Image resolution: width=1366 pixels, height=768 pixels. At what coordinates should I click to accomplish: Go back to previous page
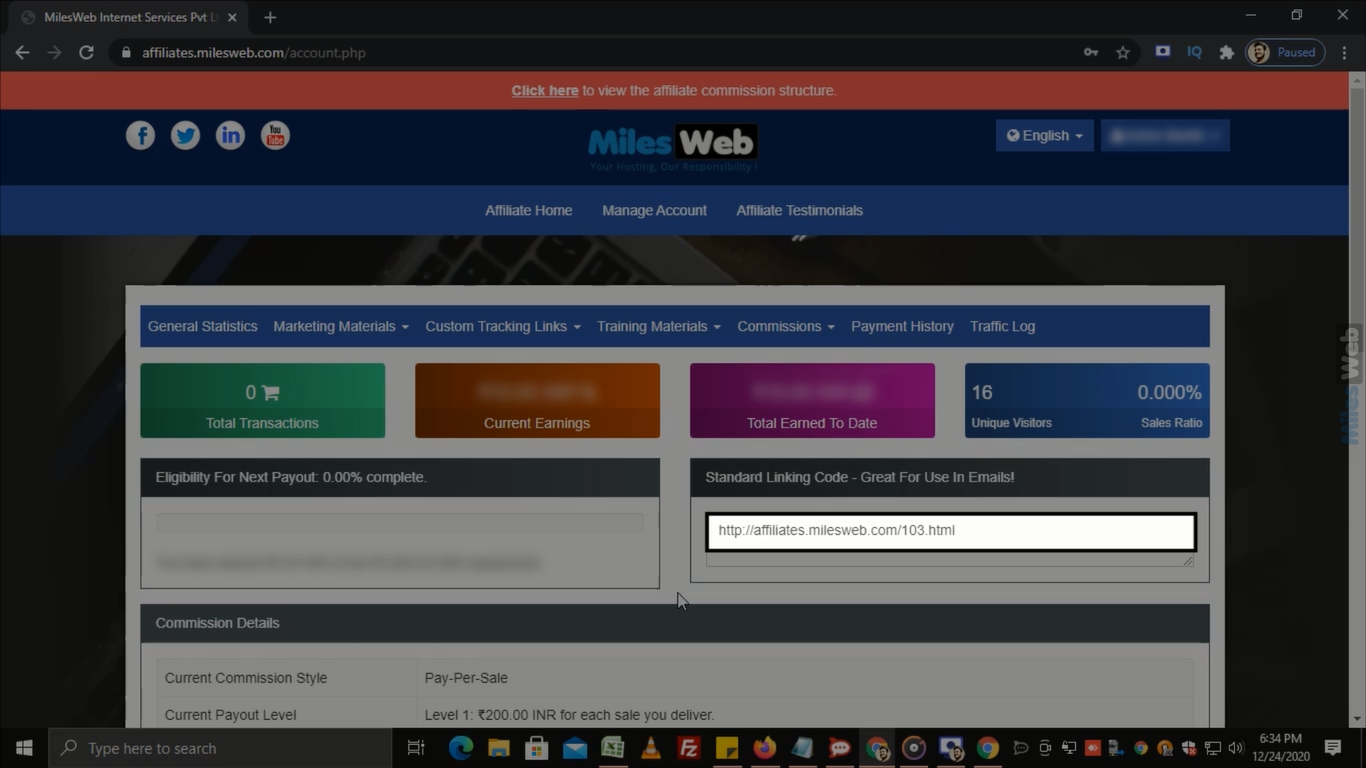[22, 52]
